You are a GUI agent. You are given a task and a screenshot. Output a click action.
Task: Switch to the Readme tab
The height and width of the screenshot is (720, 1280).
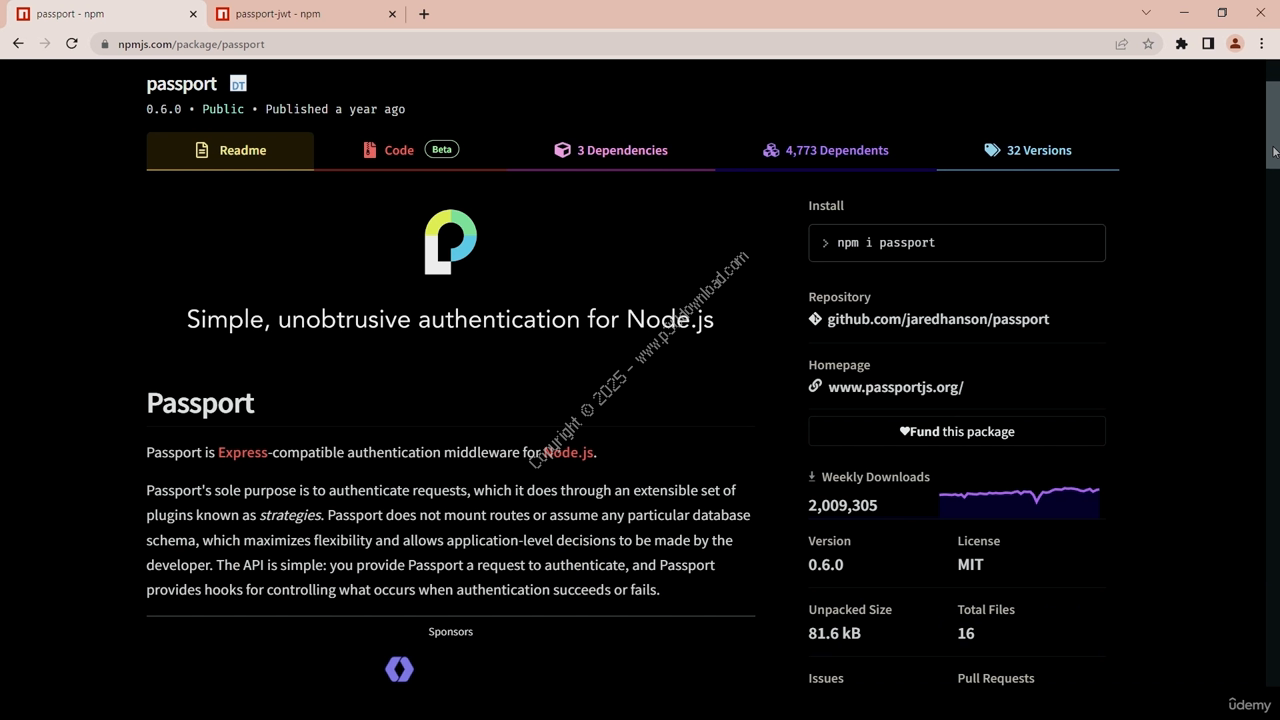pyautogui.click(x=230, y=150)
